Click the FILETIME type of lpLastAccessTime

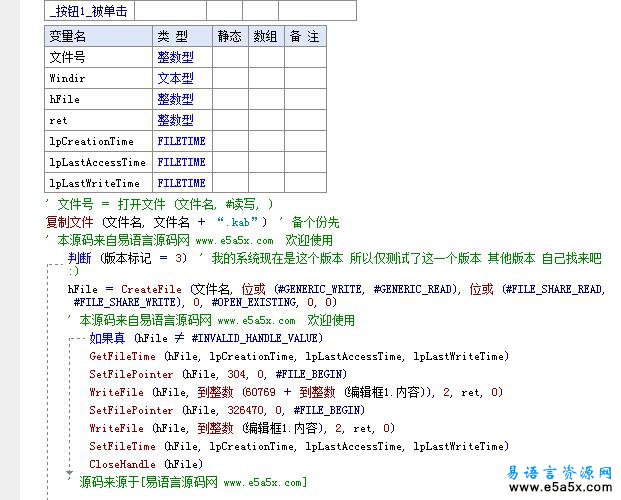point(183,162)
